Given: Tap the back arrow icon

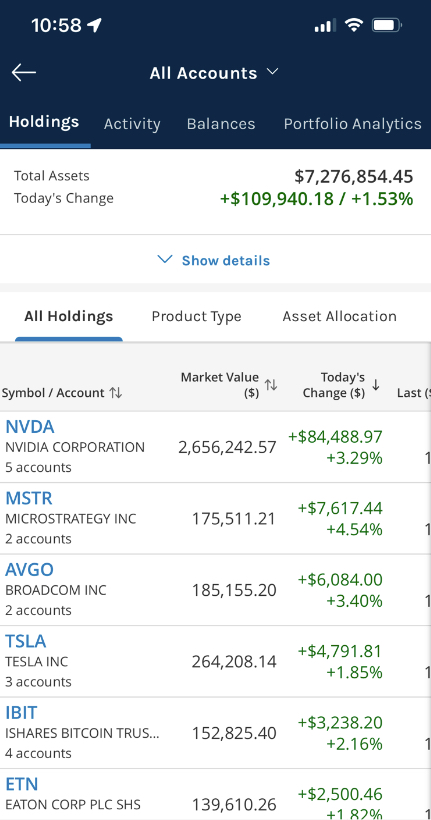Looking at the screenshot, I should pyautogui.click(x=24, y=73).
